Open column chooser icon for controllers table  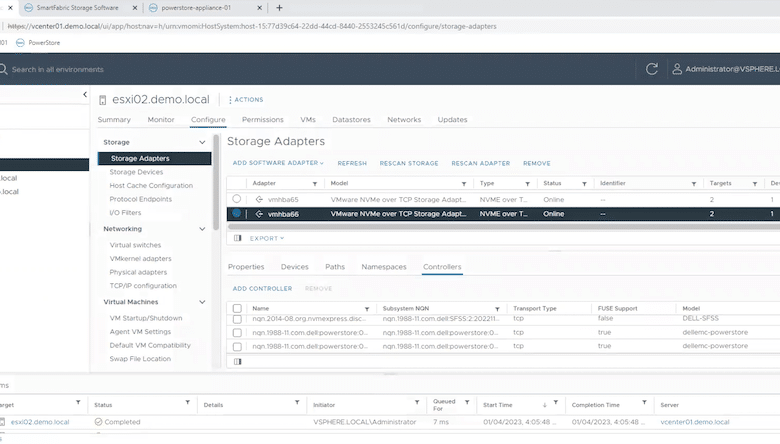click(238, 361)
